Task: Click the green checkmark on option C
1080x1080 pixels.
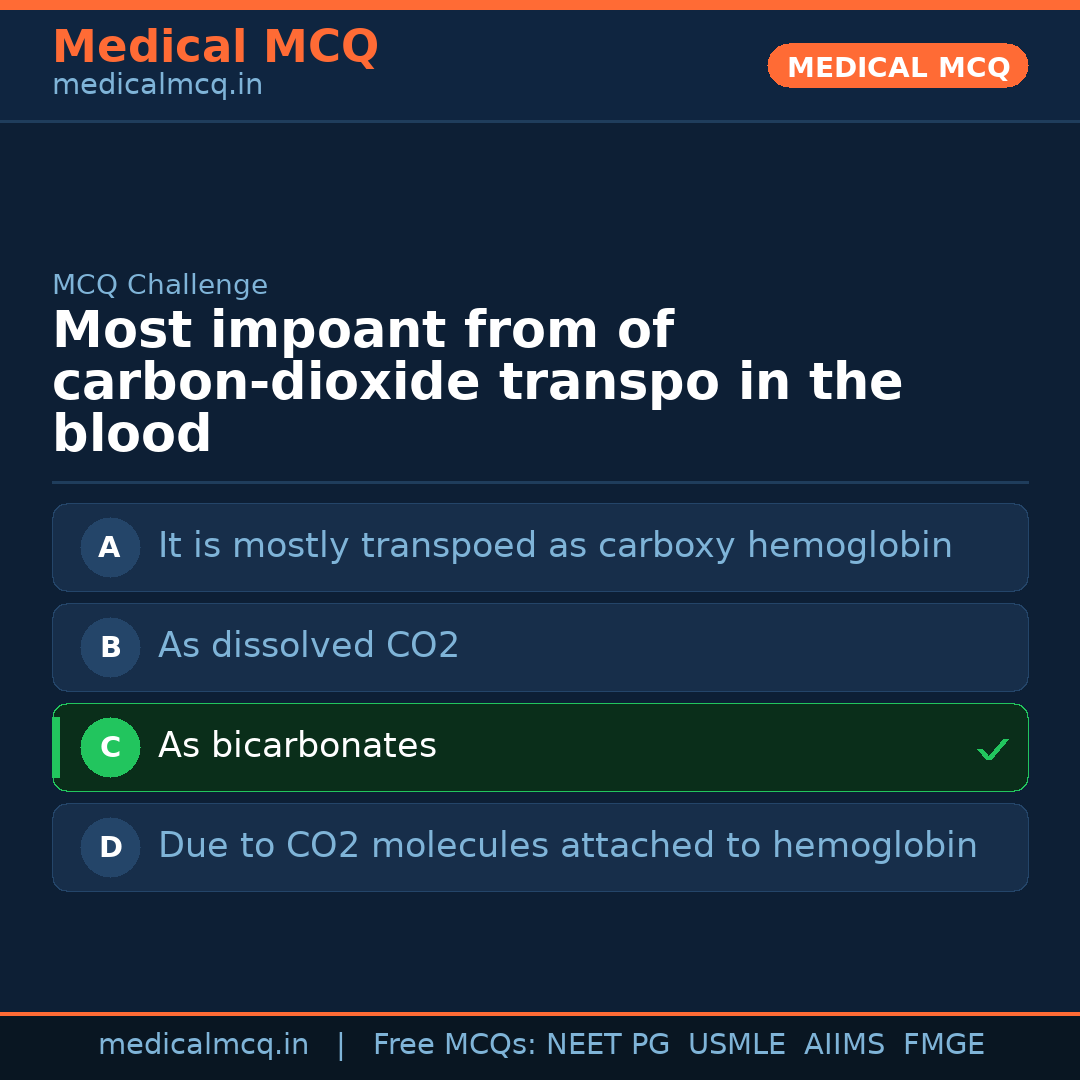Action: [x=992, y=749]
